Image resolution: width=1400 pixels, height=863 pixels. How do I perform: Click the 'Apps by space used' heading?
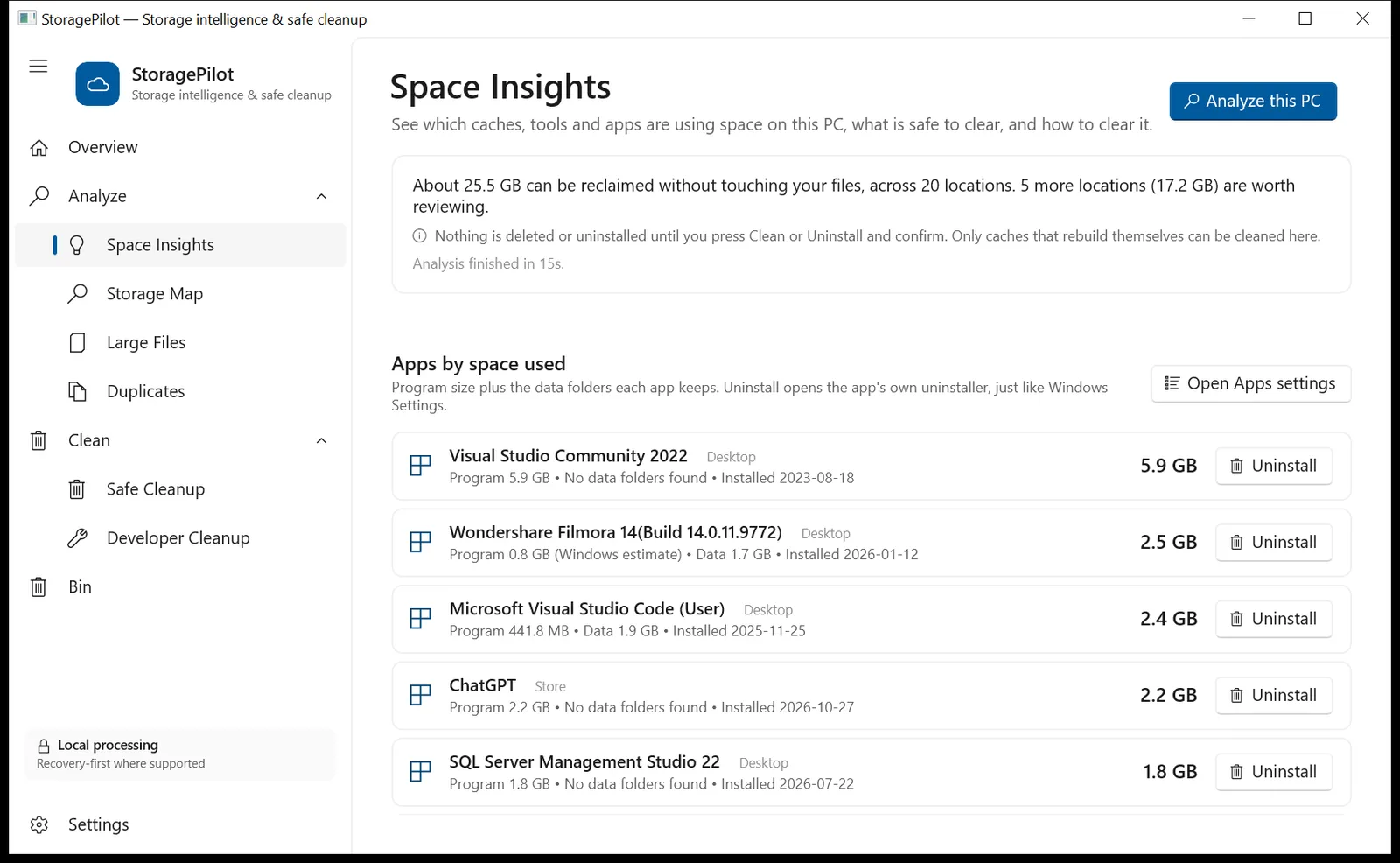[479, 364]
